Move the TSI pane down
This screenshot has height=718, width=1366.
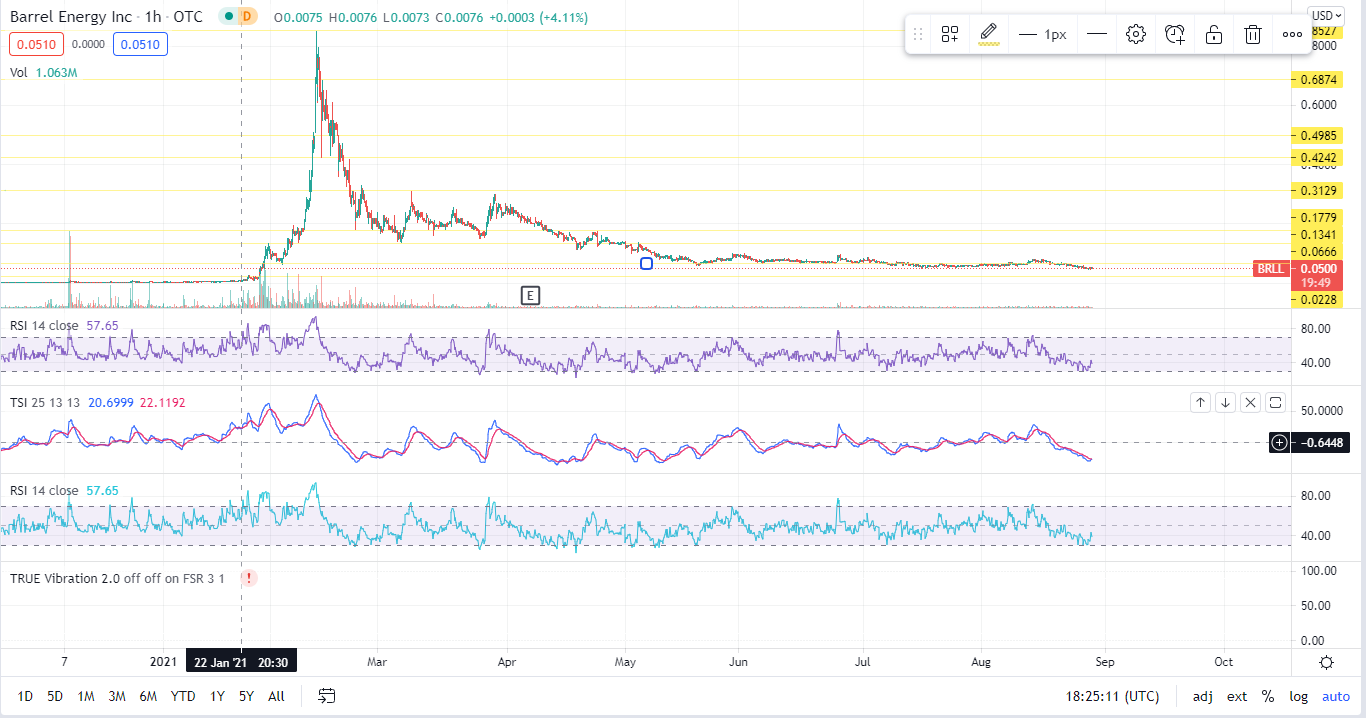click(1225, 403)
